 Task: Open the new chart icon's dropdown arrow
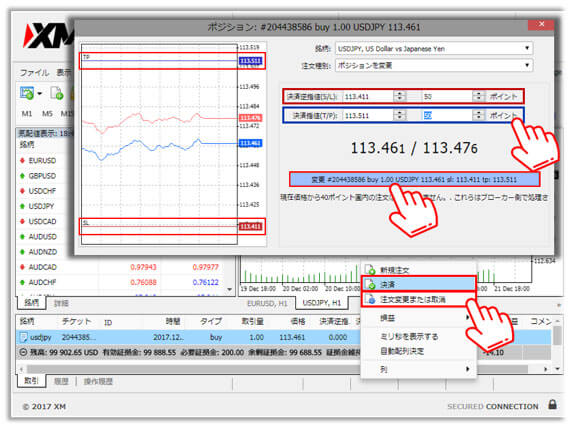(40, 94)
